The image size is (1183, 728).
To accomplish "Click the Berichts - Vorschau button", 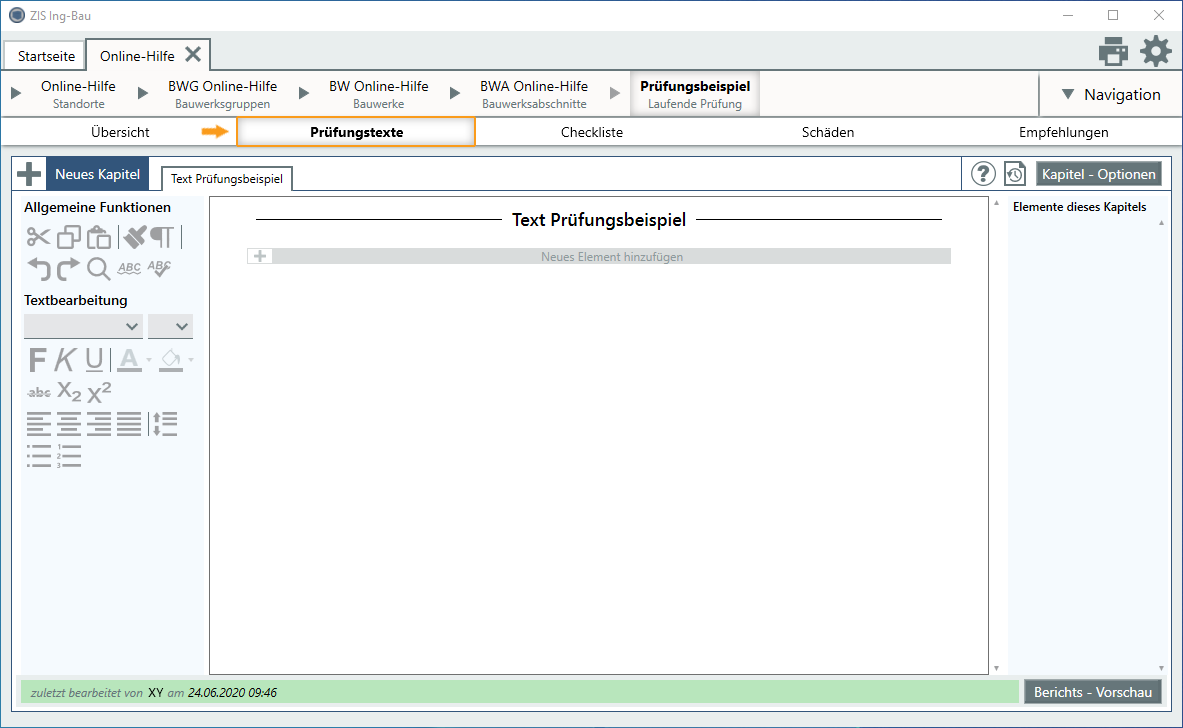I will pos(1093,692).
